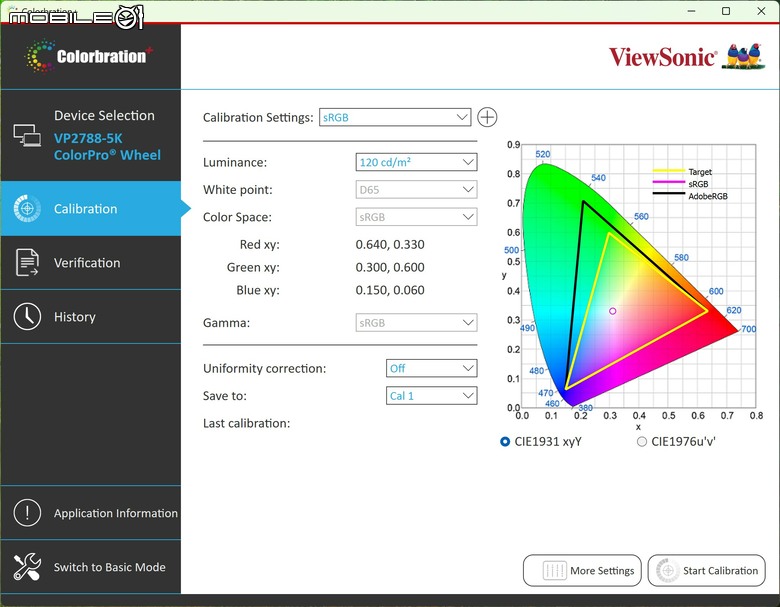780x607 pixels.
Task: Click the Last calibration label
Action: click(x=246, y=423)
